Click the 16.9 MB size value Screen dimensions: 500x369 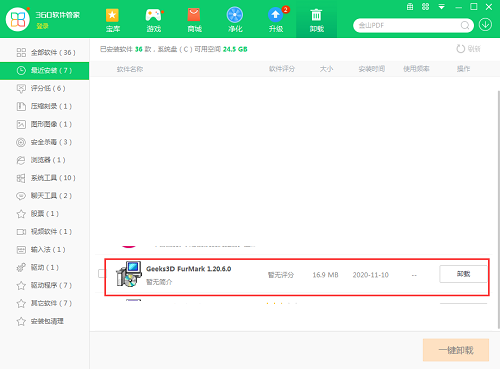tap(325, 275)
